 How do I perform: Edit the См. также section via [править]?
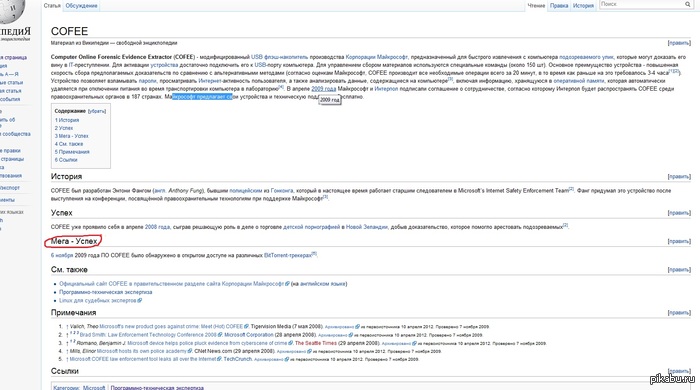tap(679, 270)
